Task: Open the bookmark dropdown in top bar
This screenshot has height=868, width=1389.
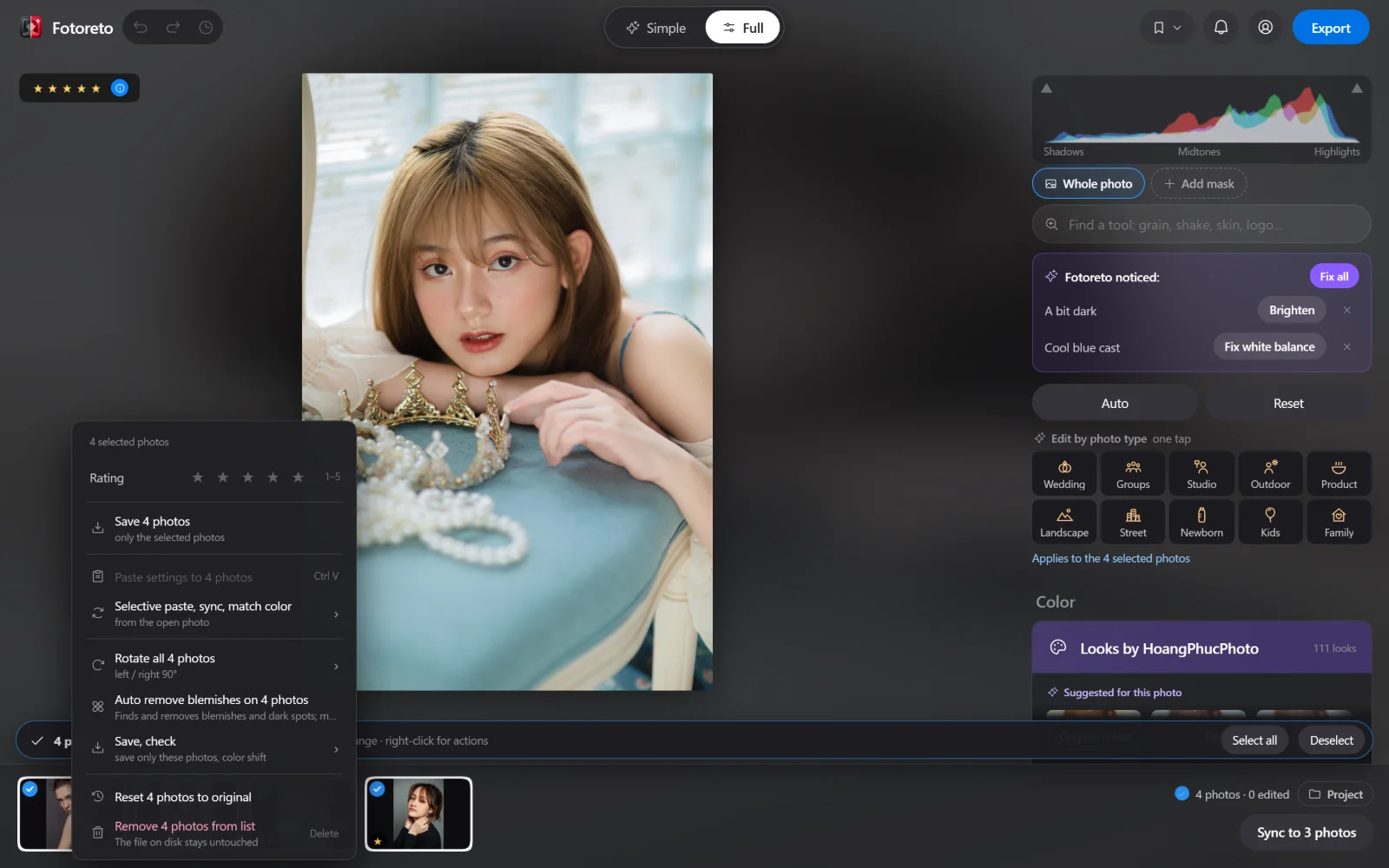Action: [1167, 28]
